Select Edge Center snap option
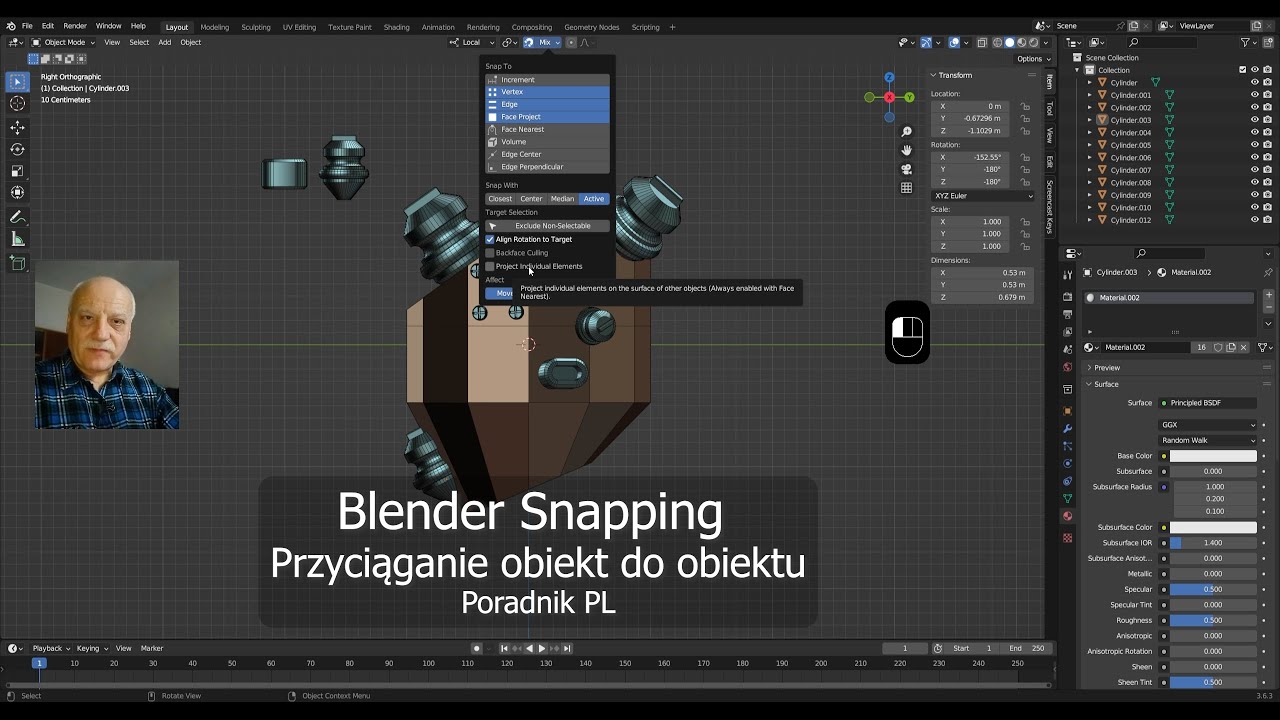 coord(547,154)
